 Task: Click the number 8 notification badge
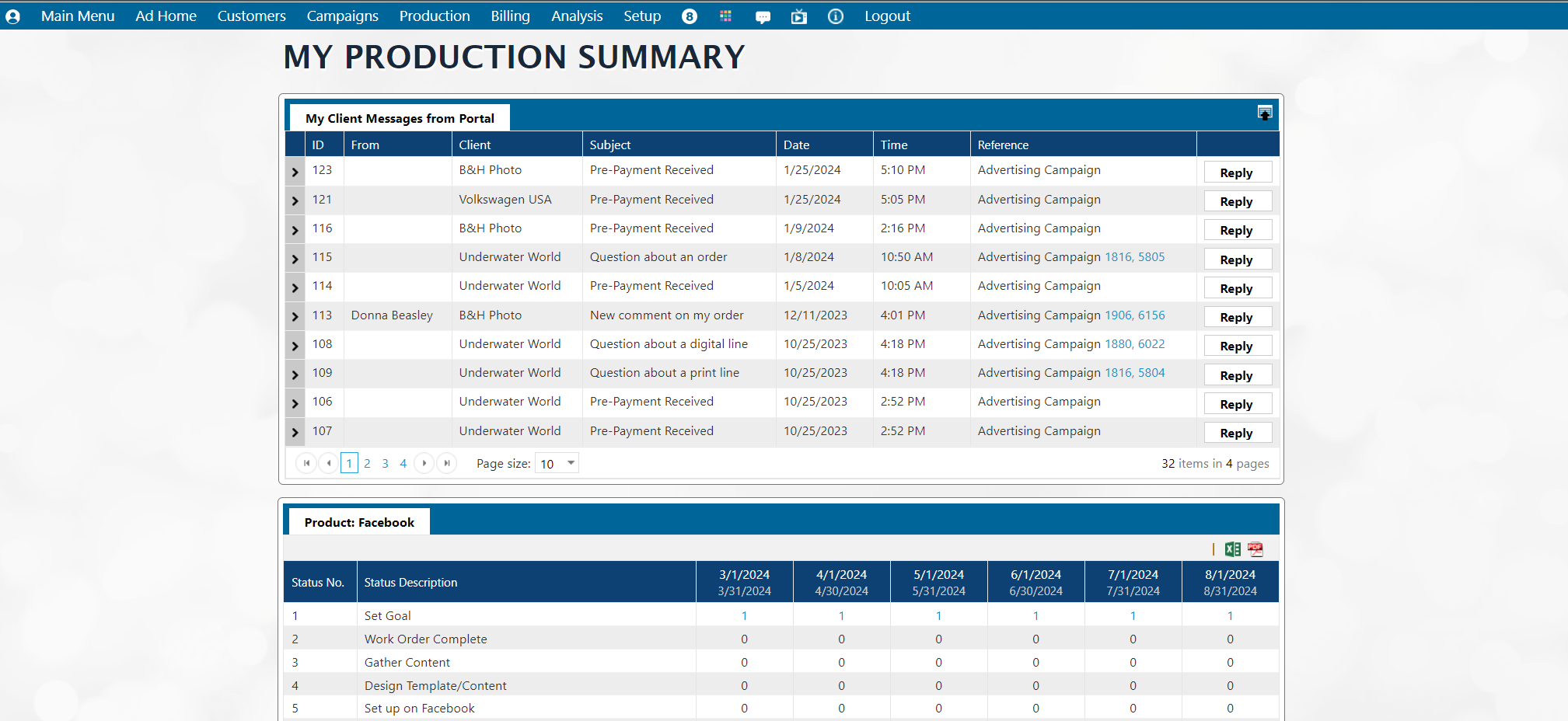point(689,16)
